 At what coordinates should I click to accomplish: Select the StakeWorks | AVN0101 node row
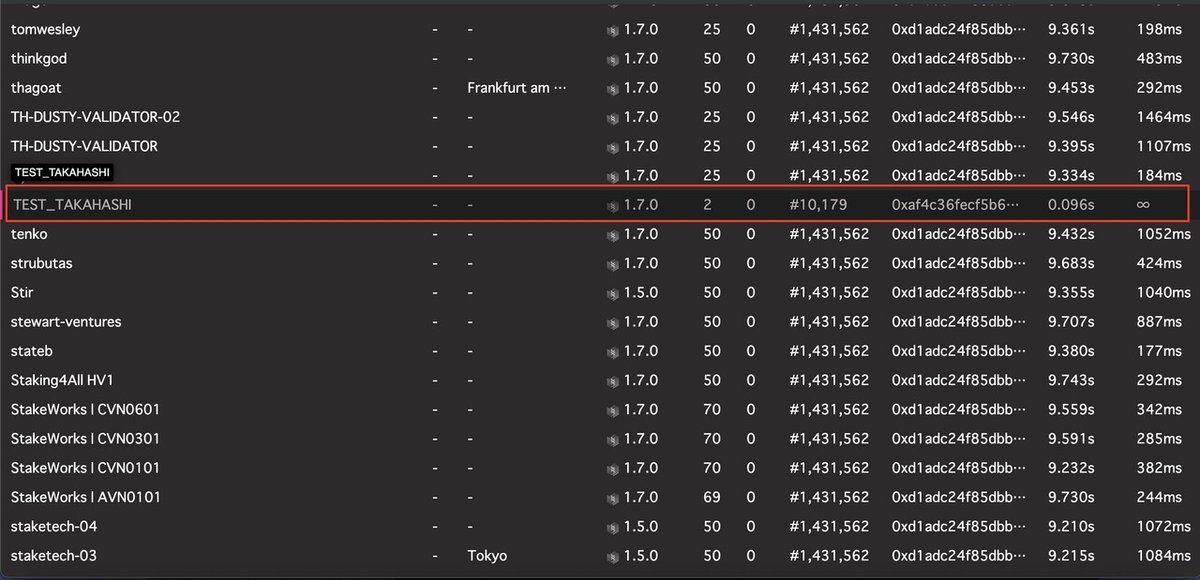[86, 497]
